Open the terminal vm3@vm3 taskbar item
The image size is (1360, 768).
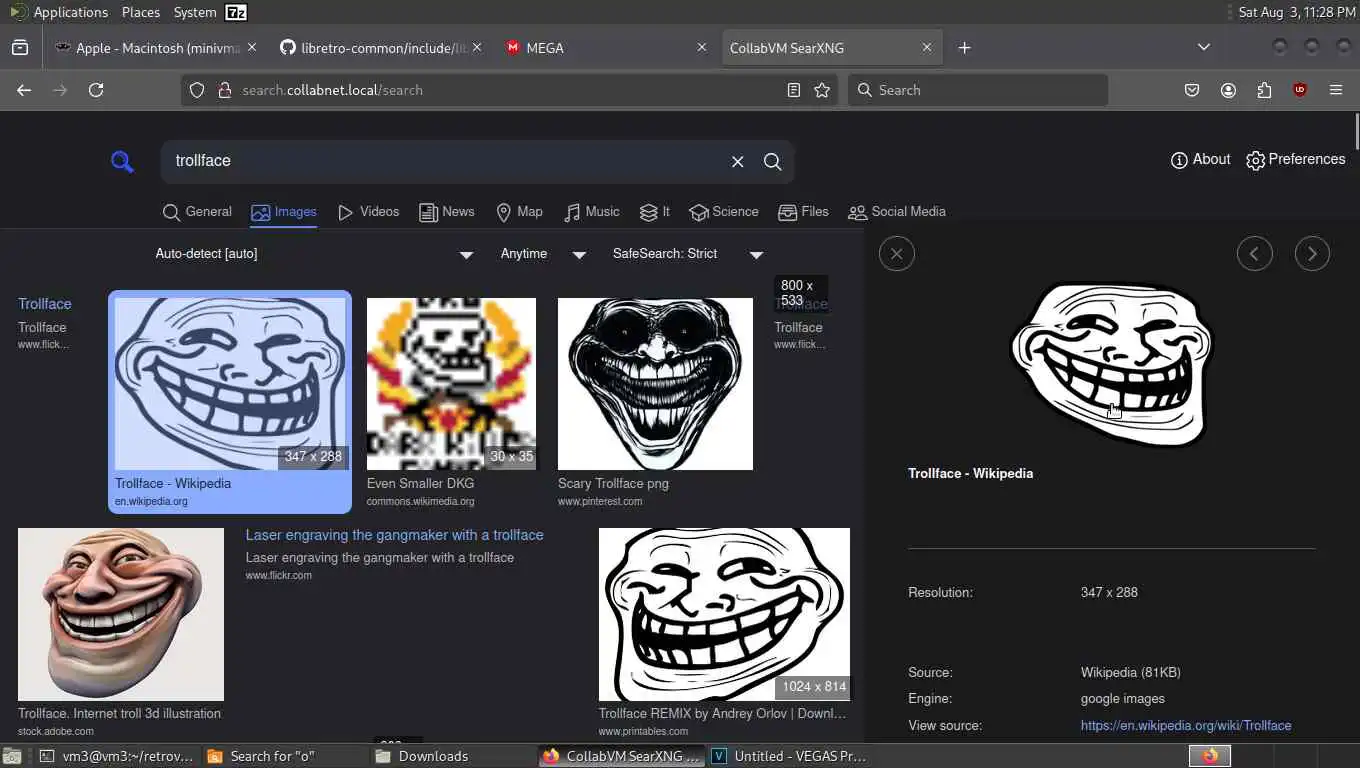[x=117, y=756]
